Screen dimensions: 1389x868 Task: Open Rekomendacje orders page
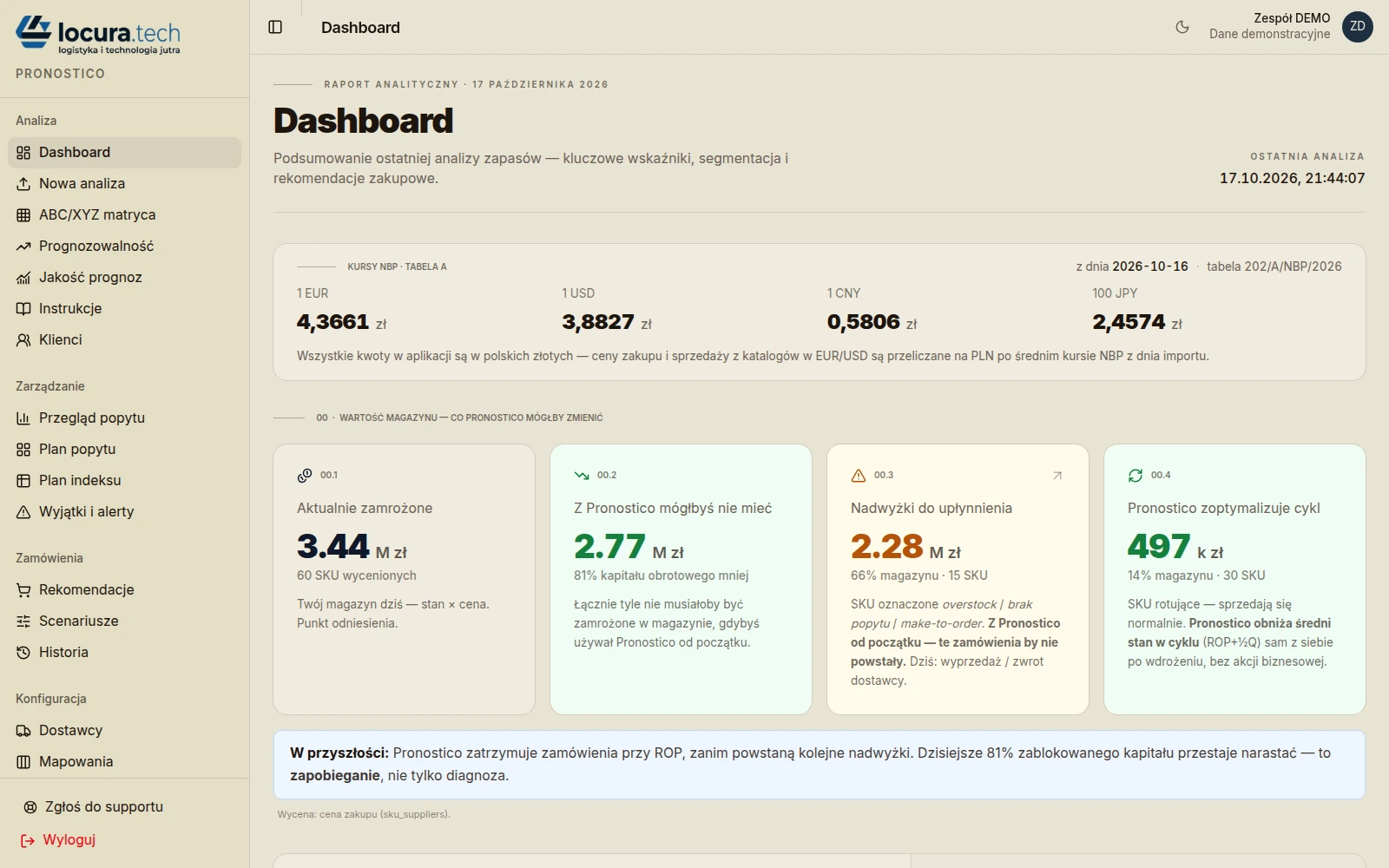pyautogui.click(x=124, y=590)
